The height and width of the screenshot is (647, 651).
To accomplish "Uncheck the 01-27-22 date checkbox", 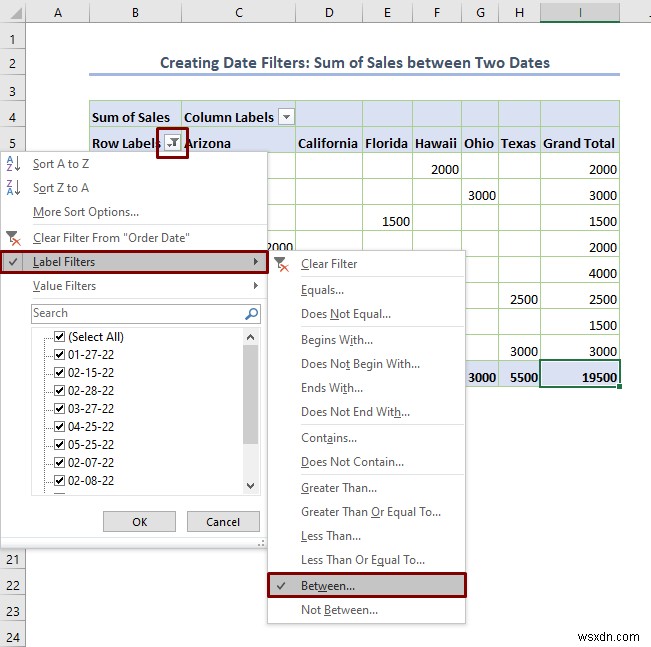I will click(59, 354).
